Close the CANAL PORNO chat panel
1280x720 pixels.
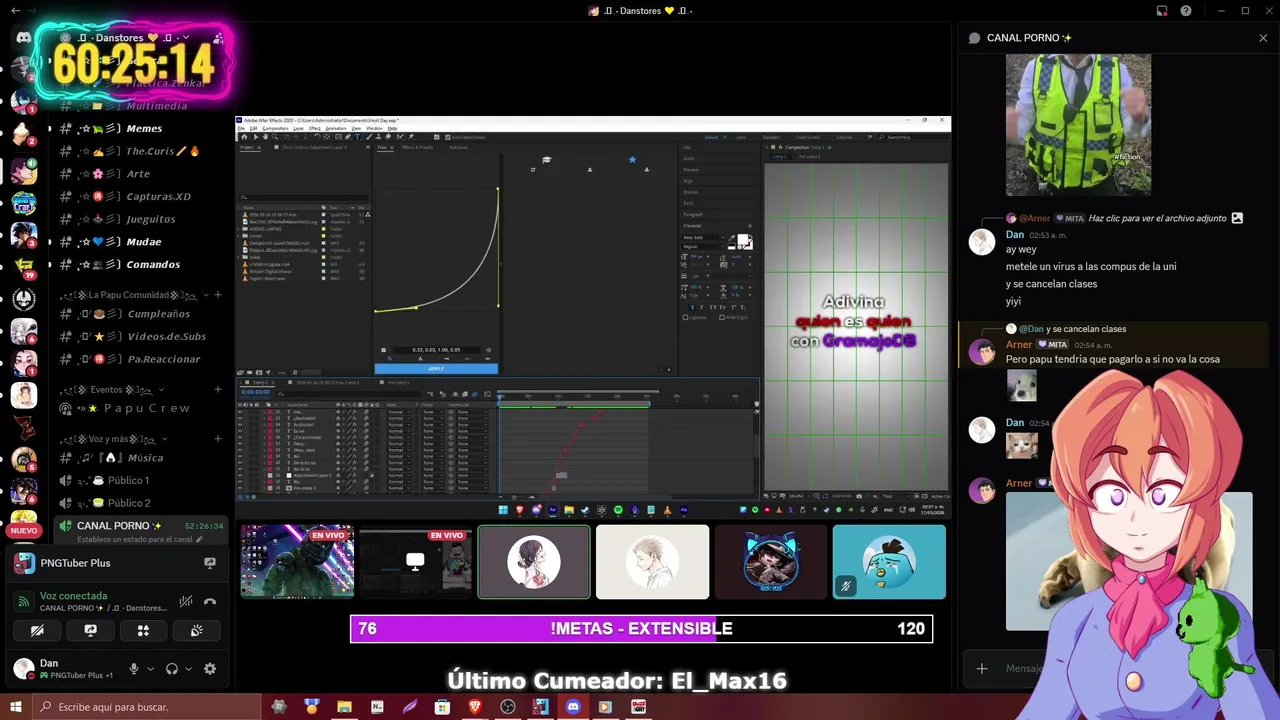pyautogui.click(x=1263, y=38)
